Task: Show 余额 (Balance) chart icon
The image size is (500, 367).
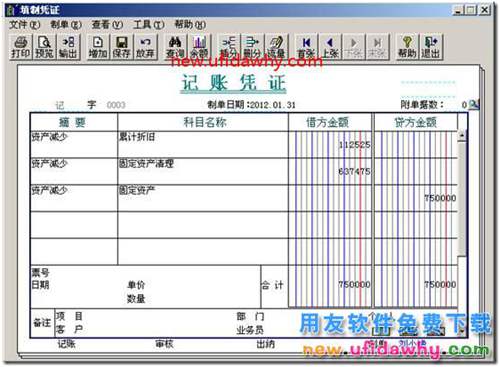Action: tap(199, 47)
